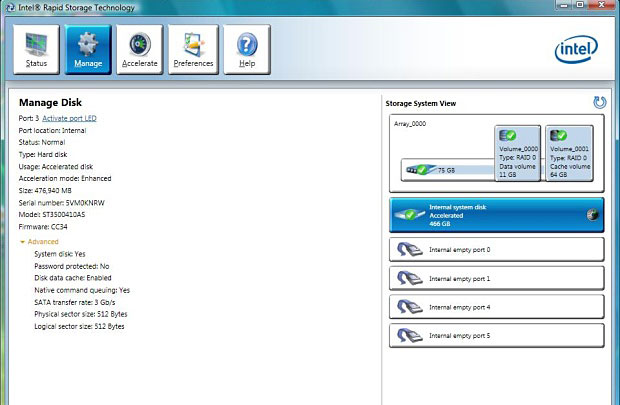
Task: Select Volume_0001 cache volume icon
Action: pyautogui.click(x=558, y=136)
